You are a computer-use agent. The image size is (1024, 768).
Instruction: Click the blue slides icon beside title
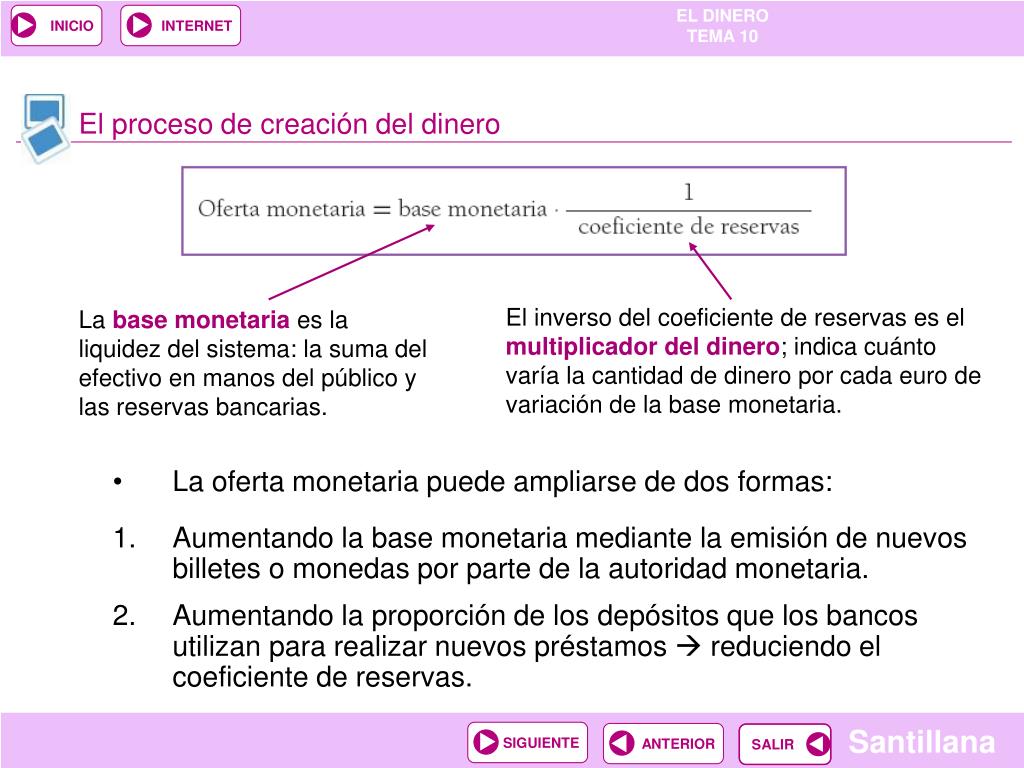pyautogui.click(x=45, y=128)
